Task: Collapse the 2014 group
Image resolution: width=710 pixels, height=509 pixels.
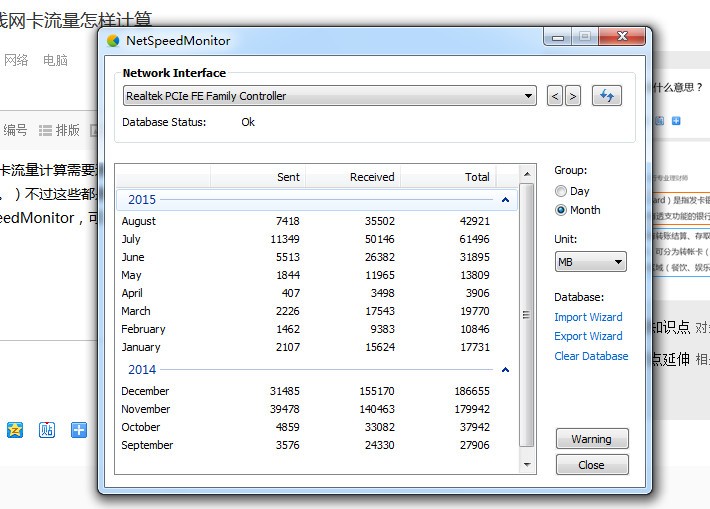Action: pyautogui.click(x=505, y=370)
